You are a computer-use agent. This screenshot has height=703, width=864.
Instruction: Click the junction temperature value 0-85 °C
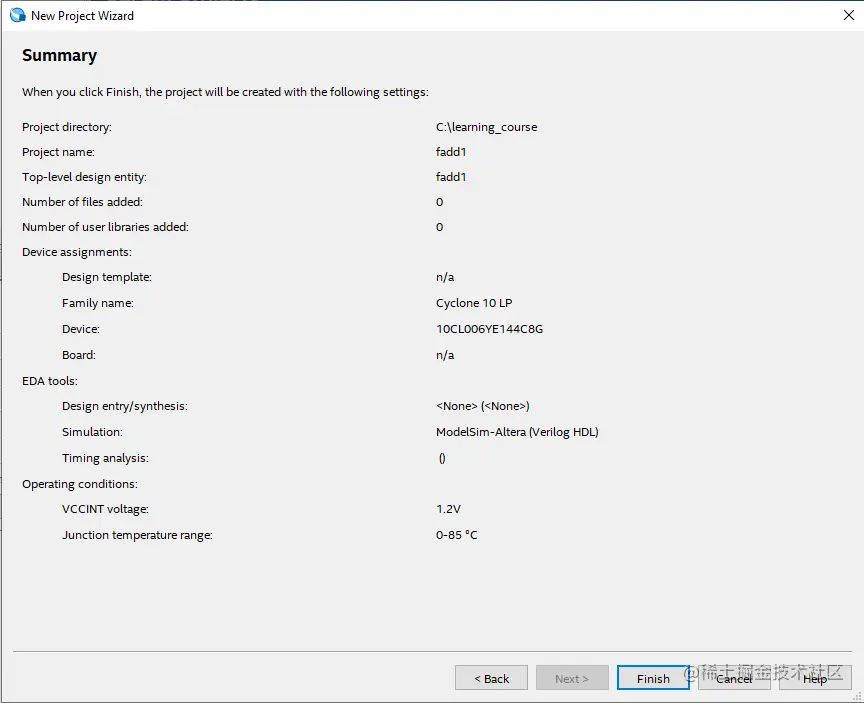tap(457, 535)
